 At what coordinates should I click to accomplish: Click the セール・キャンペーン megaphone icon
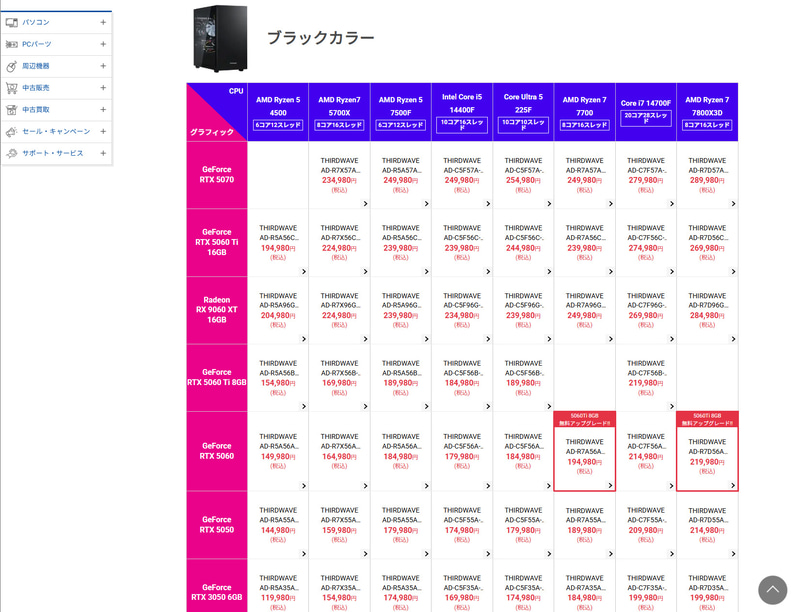point(12,132)
